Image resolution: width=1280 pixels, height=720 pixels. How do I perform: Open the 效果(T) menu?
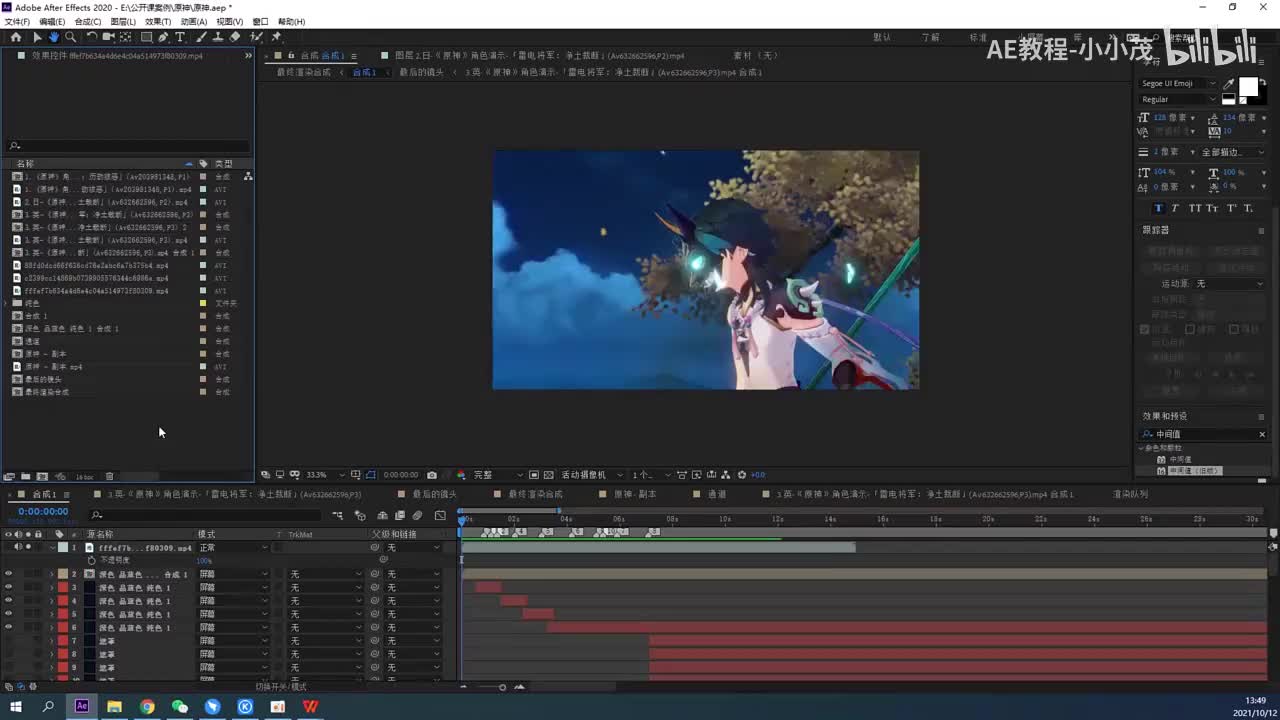point(158,21)
